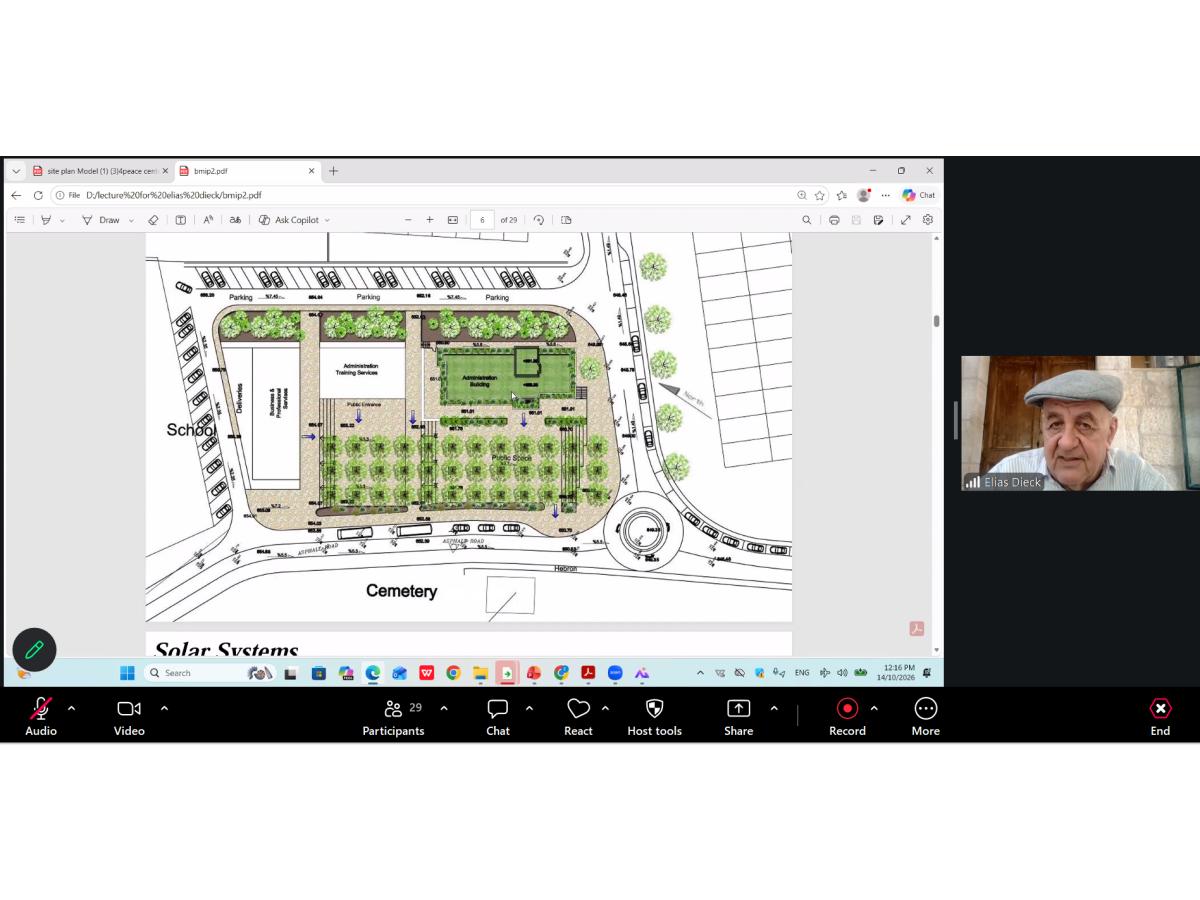Viewport: 1200px width, 900px height.
Task: Start camera with the Video button
Action: click(129, 717)
